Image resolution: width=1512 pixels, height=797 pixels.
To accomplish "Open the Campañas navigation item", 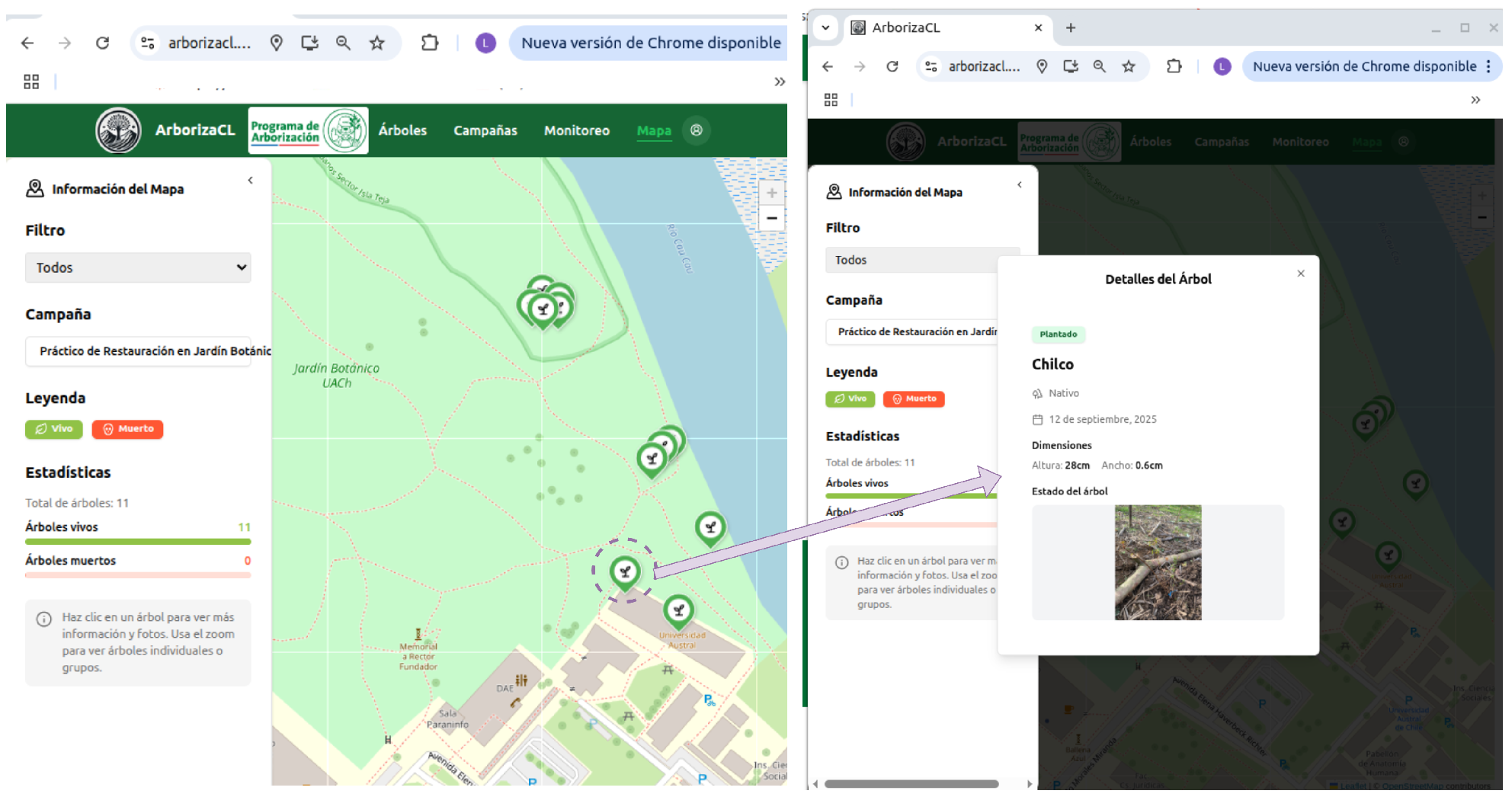I will 485,130.
